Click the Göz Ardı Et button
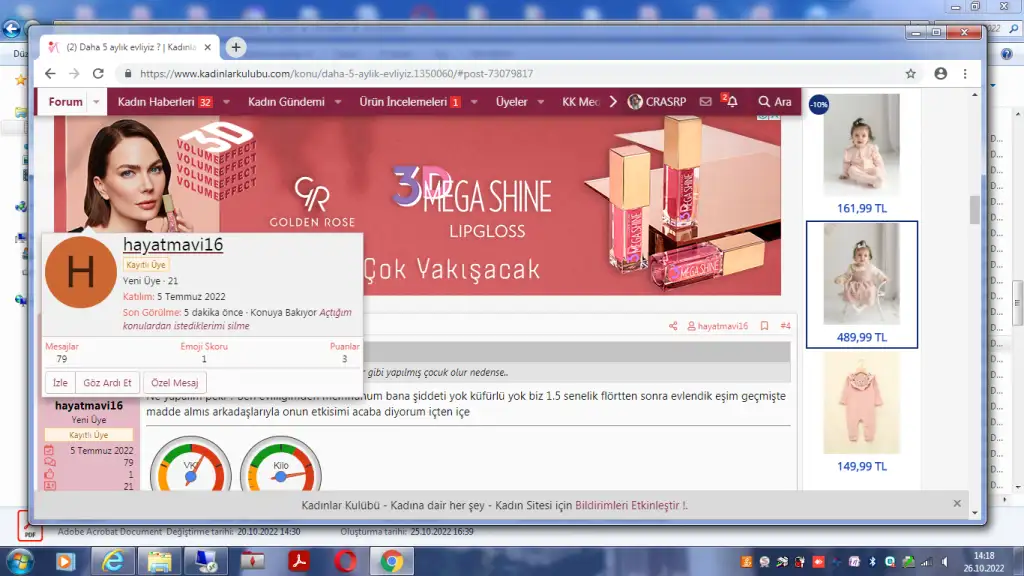This screenshot has height=576, width=1024. (x=107, y=383)
